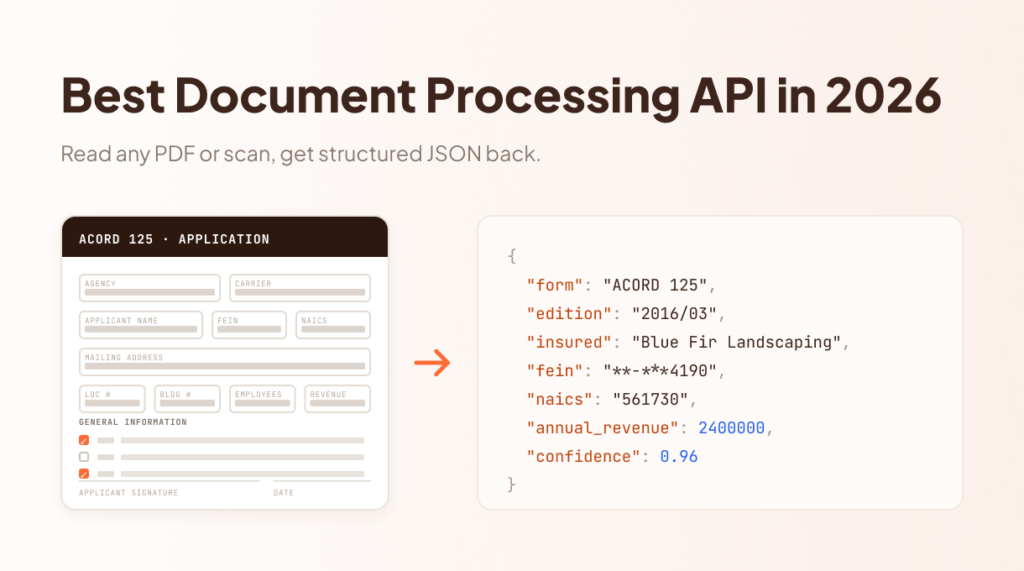Click the BLDG # field
The width and height of the screenshot is (1024, 571).
[187, 399]
